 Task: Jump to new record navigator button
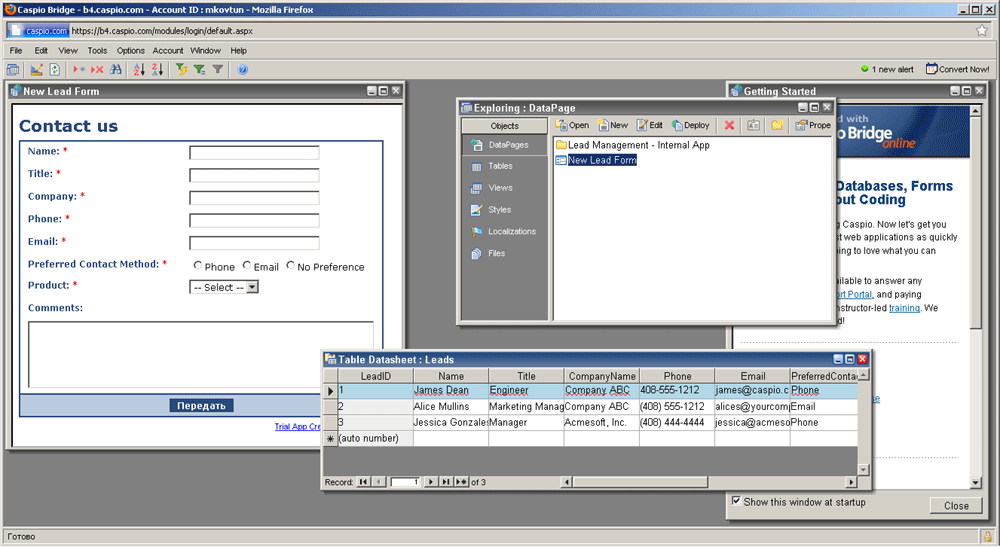pos(461,482)
